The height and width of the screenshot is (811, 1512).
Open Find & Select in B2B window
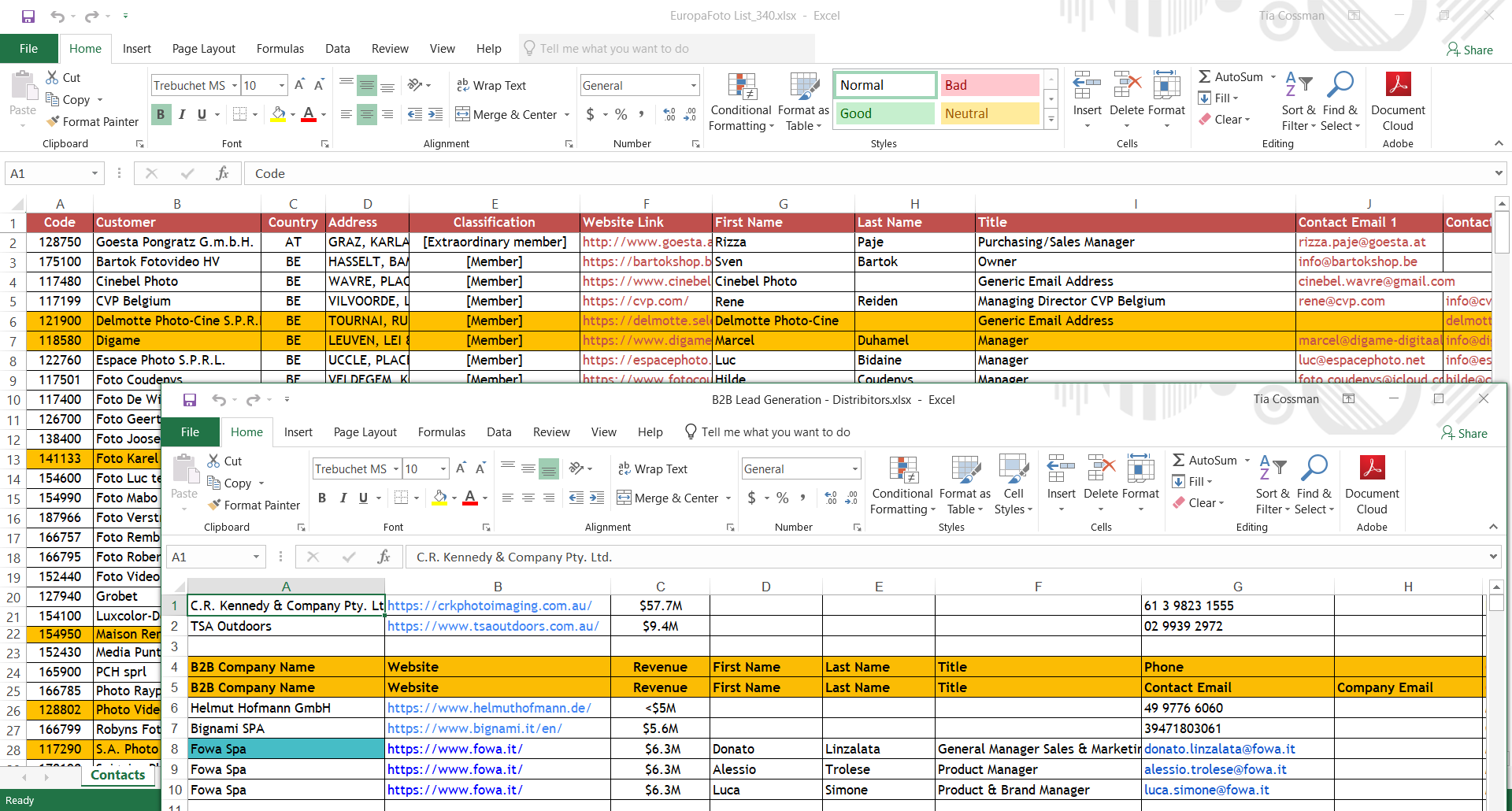1314,484
